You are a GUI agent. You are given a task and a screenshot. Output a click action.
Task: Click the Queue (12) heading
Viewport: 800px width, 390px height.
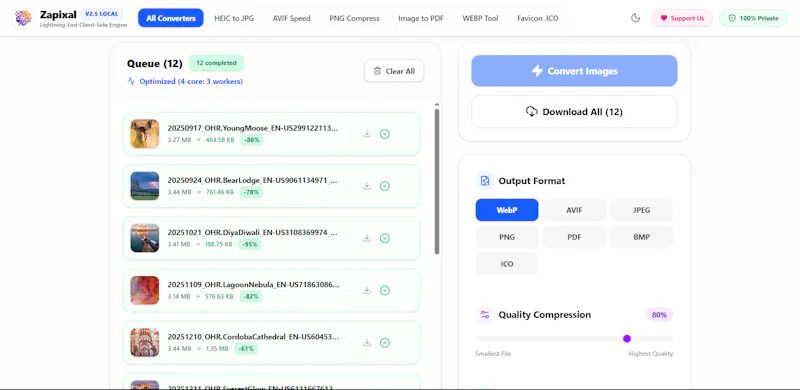pos(155,64)
